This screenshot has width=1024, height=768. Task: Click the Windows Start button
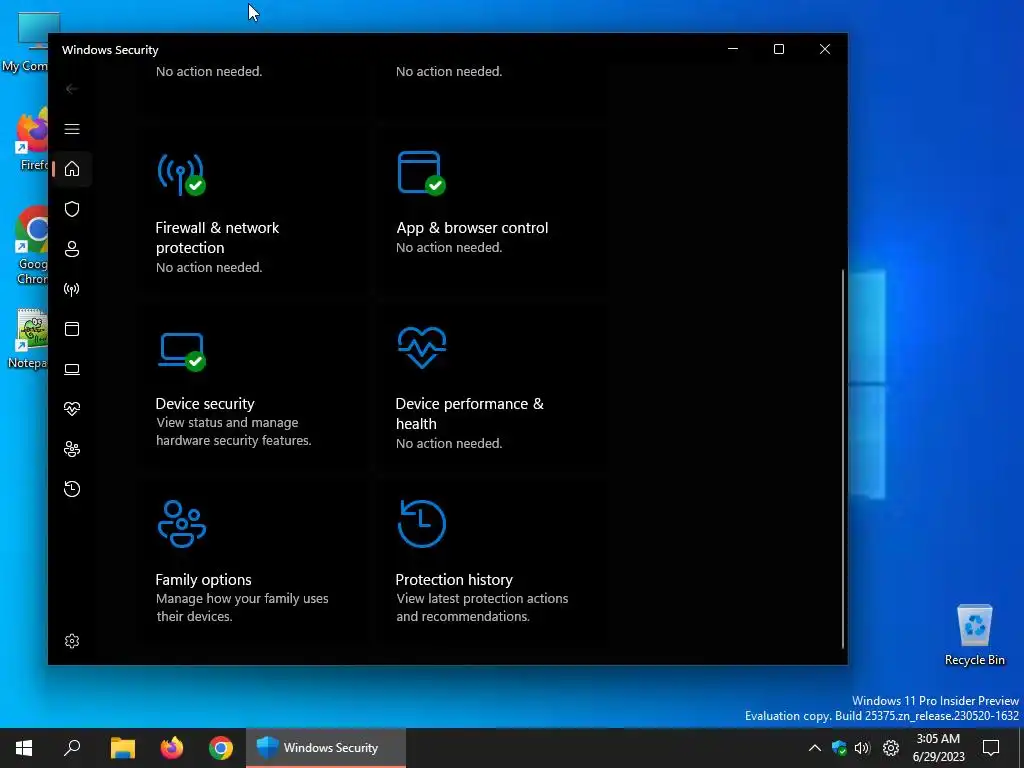24,748
